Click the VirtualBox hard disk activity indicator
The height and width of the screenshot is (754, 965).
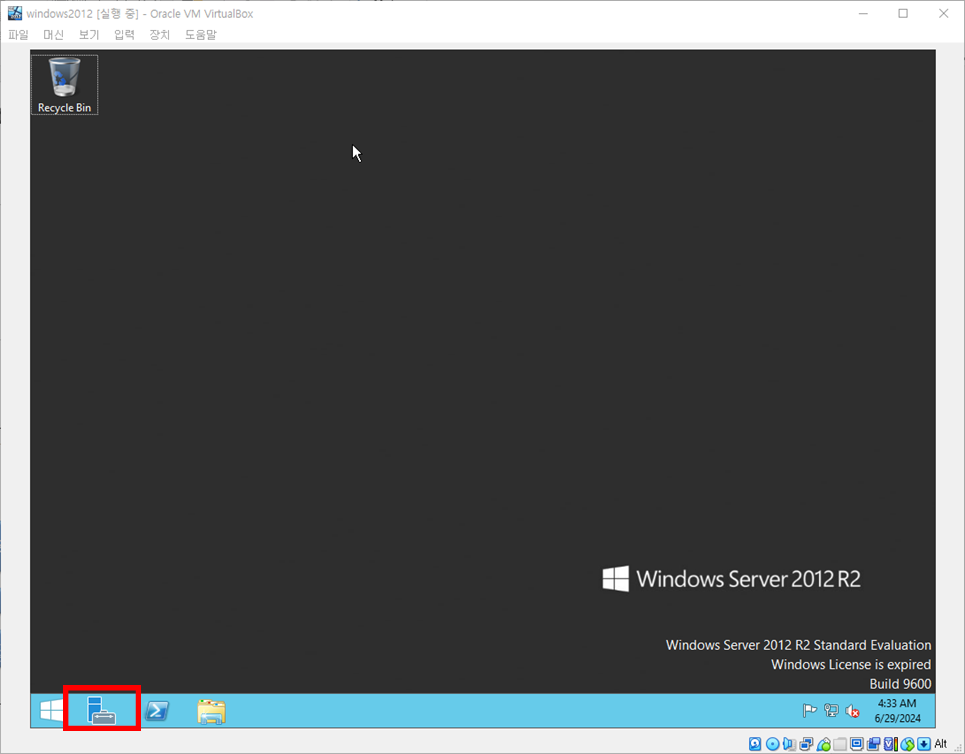755,744
